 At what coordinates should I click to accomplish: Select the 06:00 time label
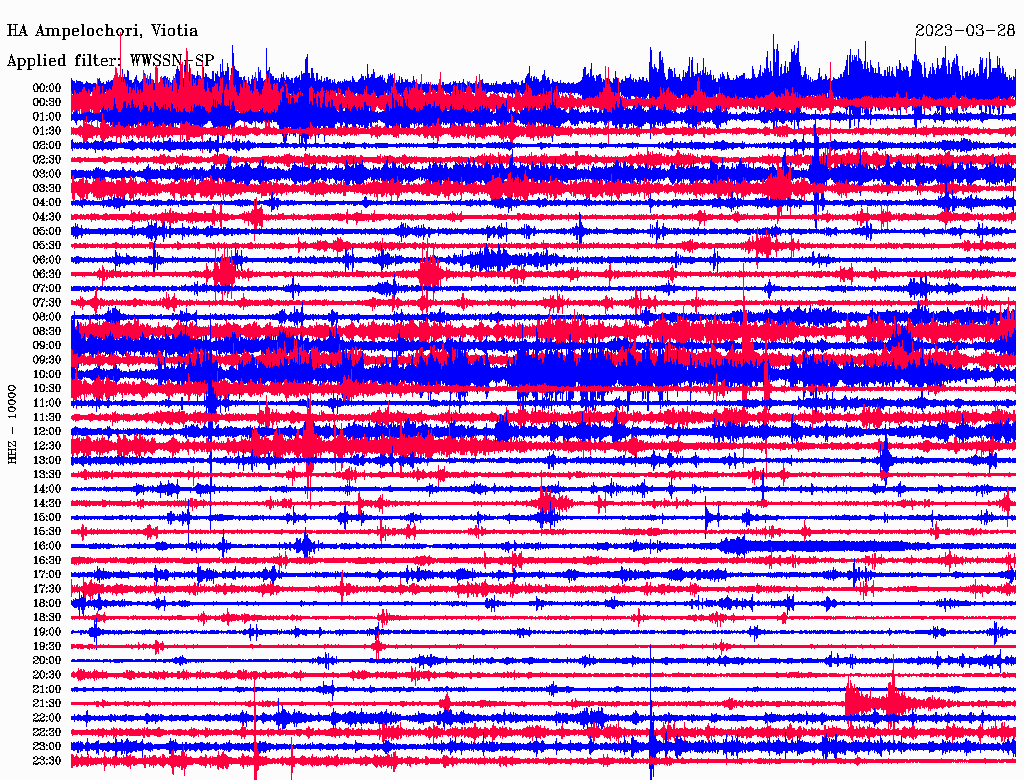47,260
